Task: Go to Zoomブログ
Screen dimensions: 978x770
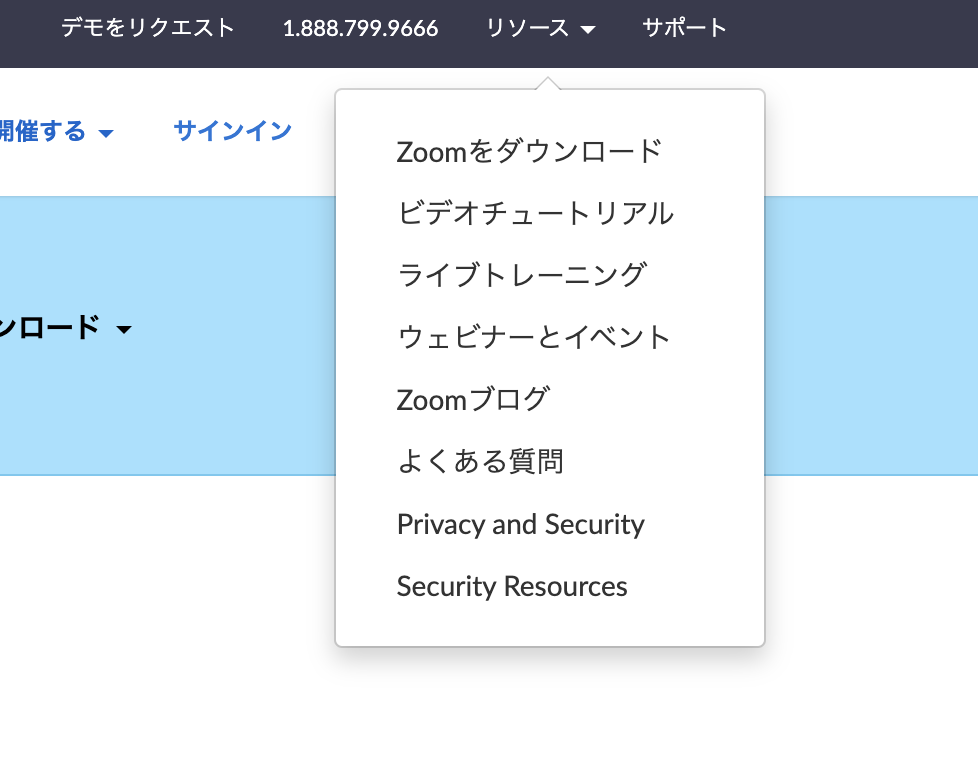Action: (473, 400)
